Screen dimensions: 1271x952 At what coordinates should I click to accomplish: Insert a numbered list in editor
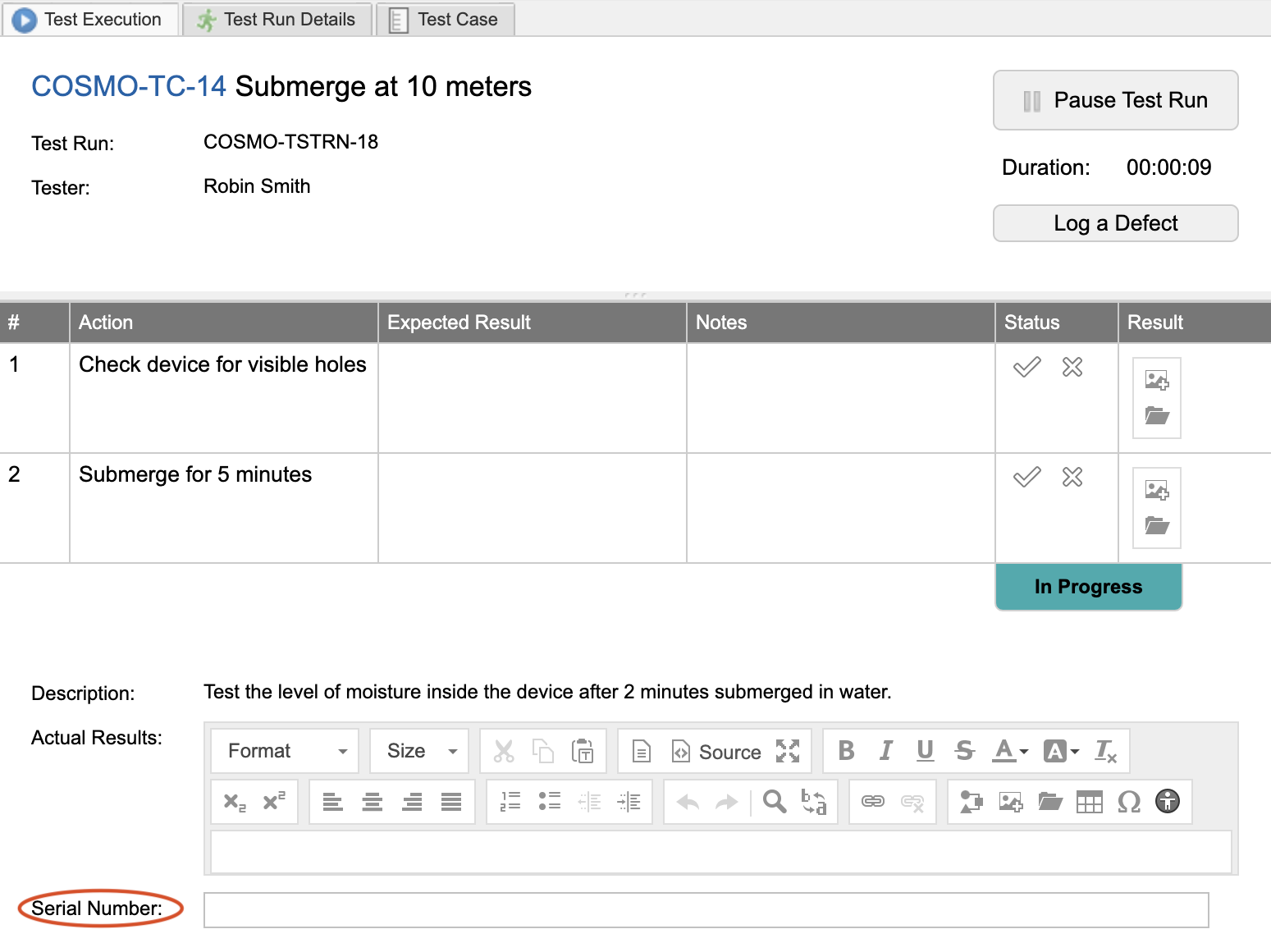pyautogui.click(x=510, y=802)
